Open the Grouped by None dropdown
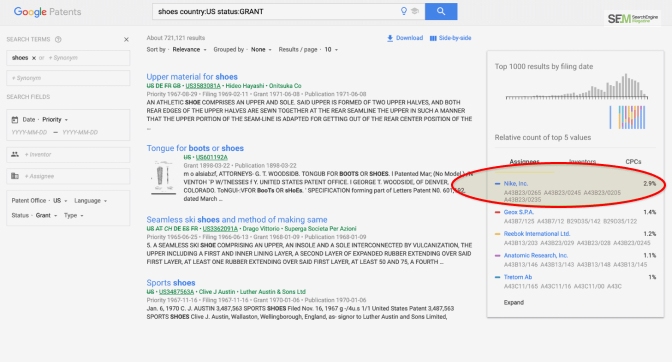 point(261,50)
